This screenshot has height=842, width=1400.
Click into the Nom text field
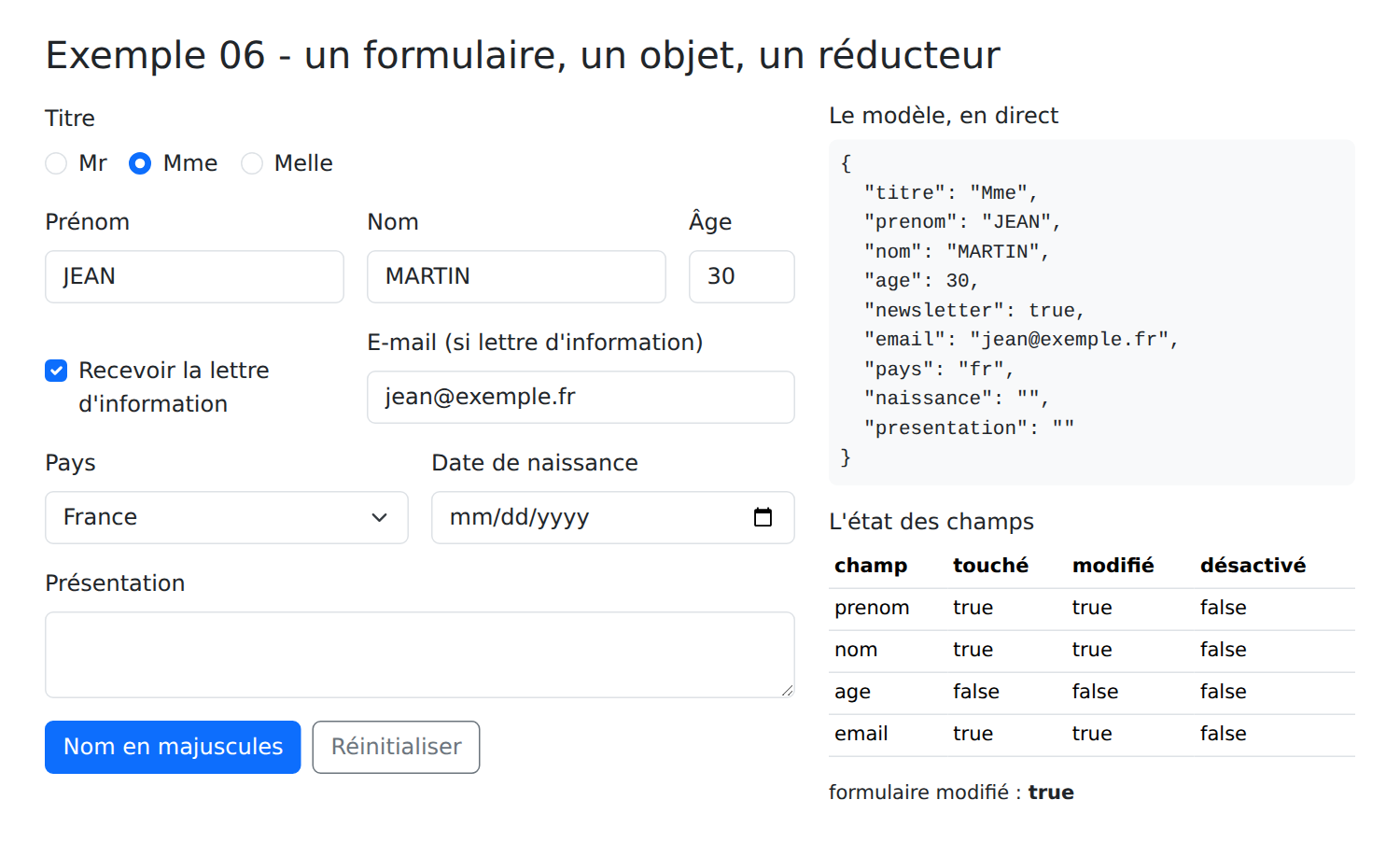(x=516, y=276)
